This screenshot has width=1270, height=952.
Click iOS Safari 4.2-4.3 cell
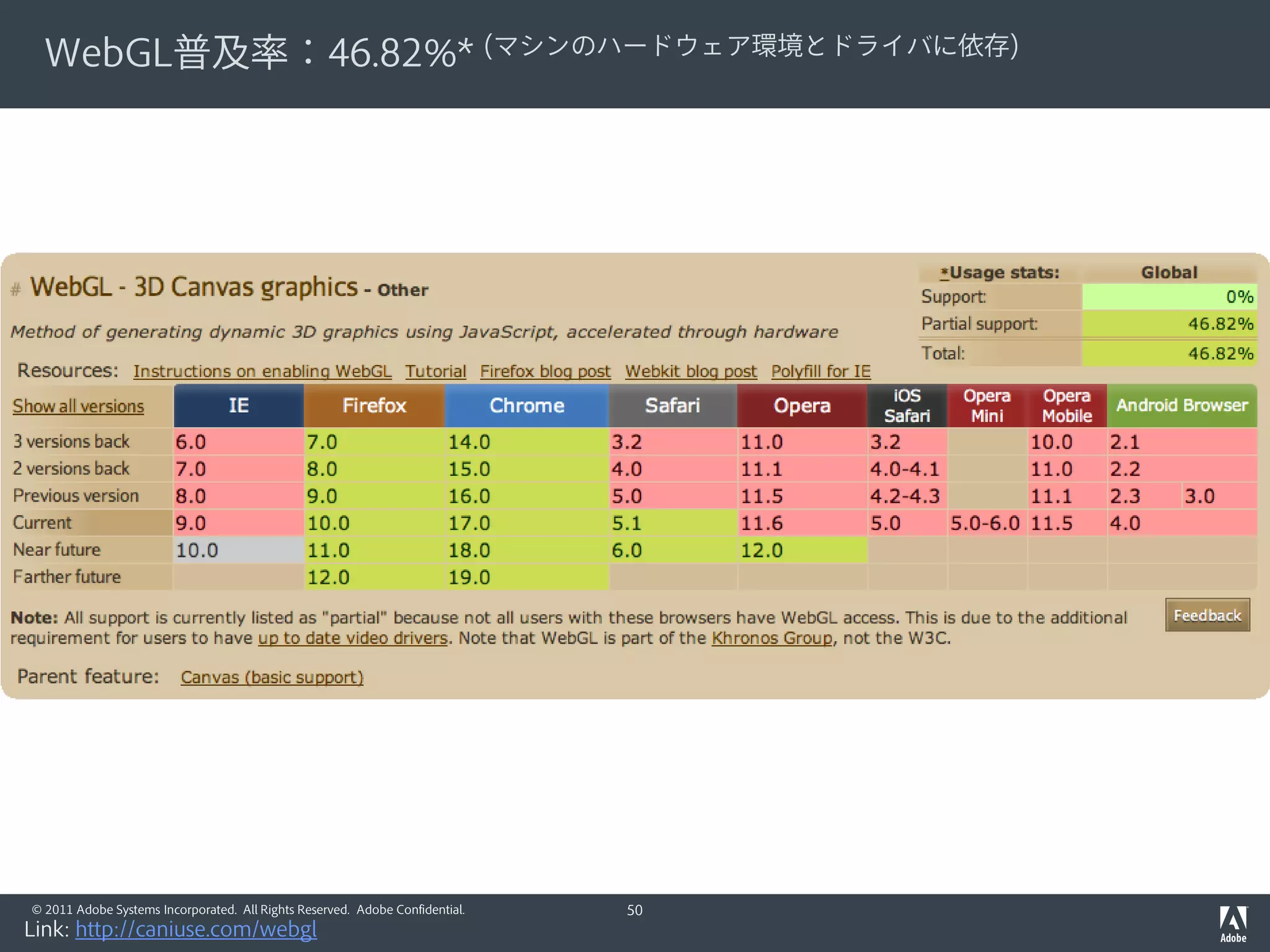(x=907, y=496)
